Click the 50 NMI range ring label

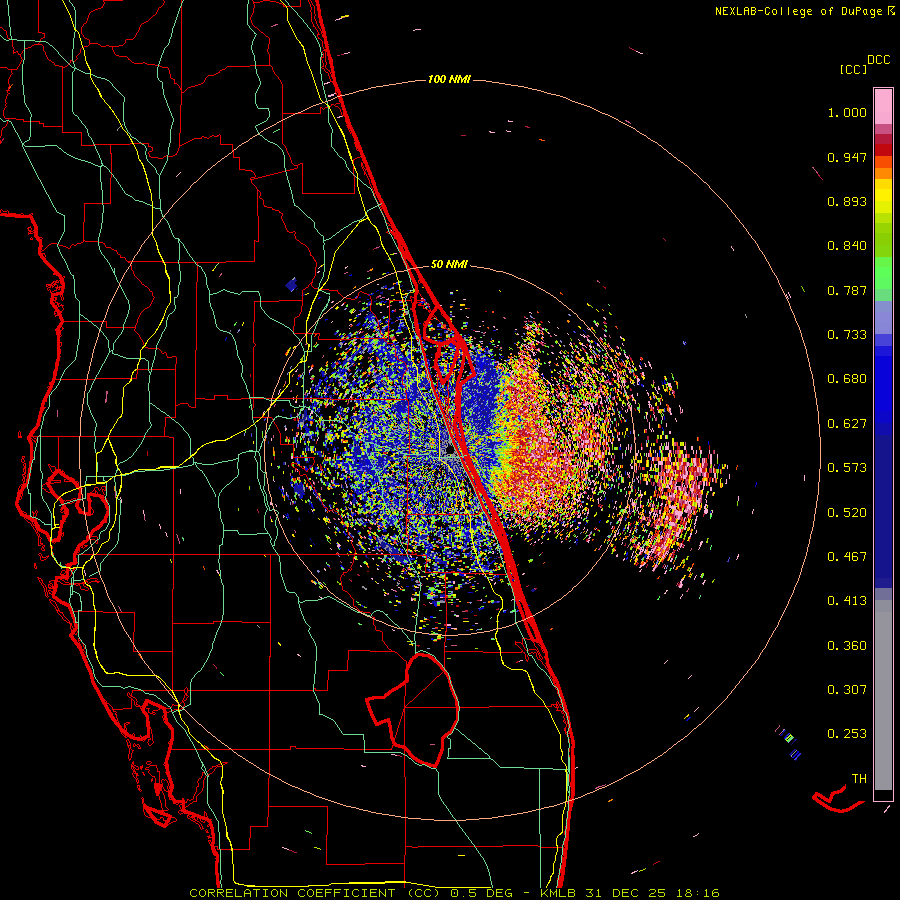(449, 264)
